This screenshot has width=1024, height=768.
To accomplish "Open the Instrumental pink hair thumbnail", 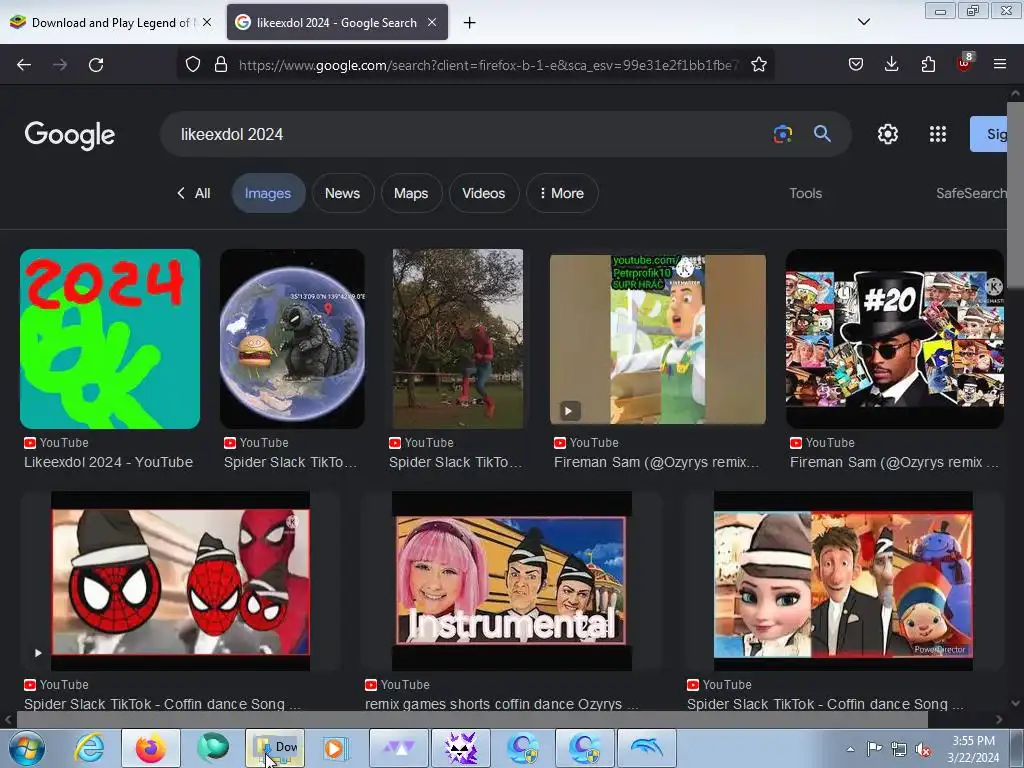I will coord(511,581).
